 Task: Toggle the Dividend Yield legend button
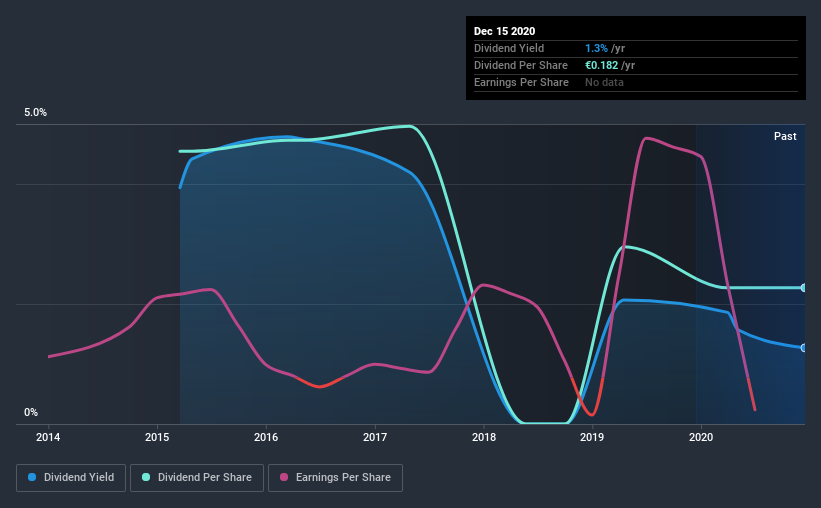pyautogui.click(x=71, y=478)
